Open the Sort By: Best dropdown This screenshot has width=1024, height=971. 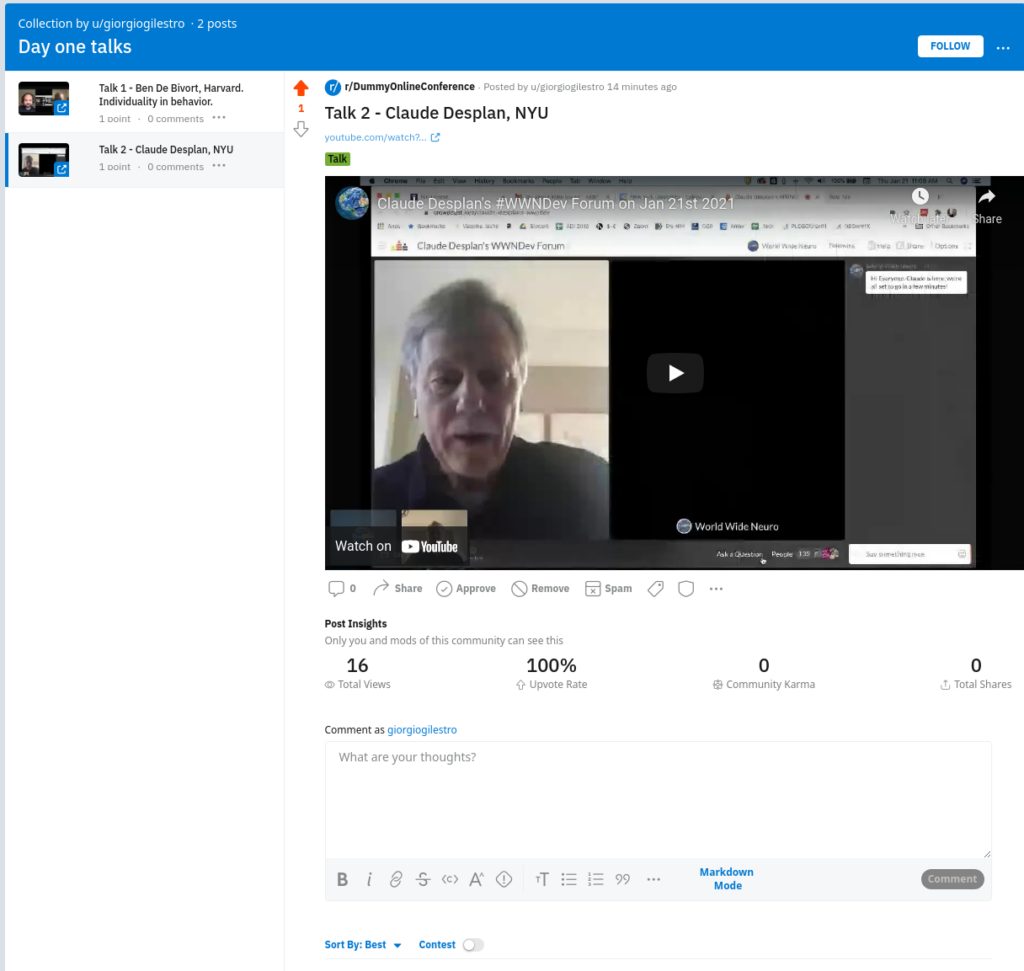click(x=362, y=945)
